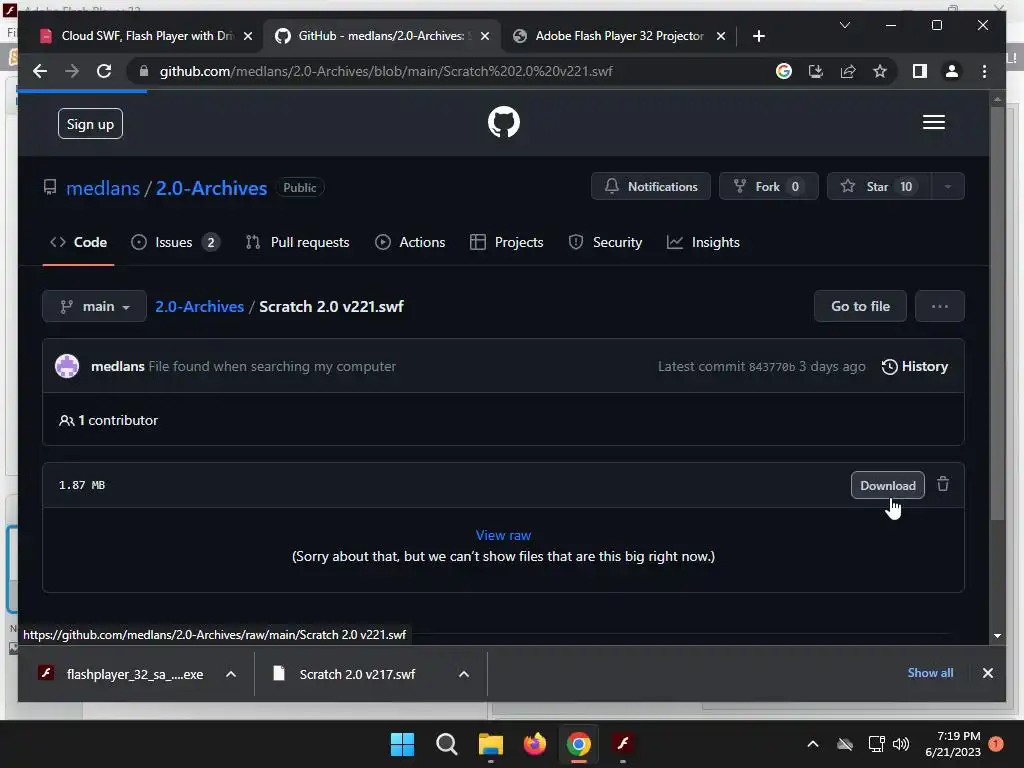Open the Insights tab

(x=703, y=242)
